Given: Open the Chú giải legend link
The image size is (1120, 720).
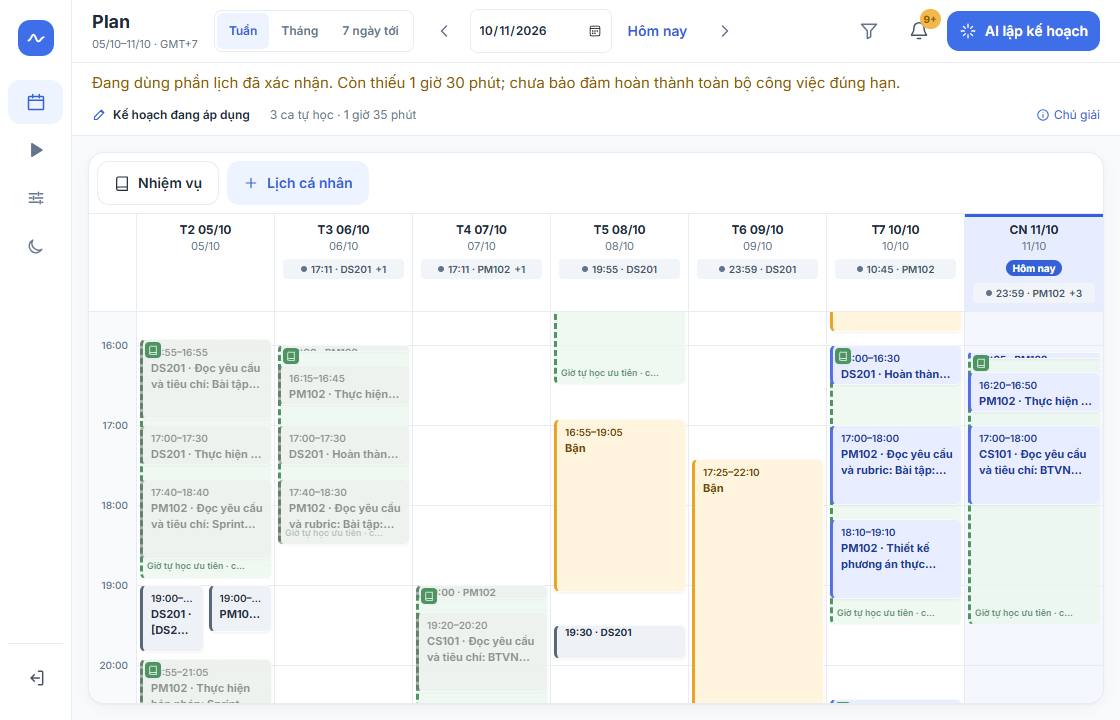Looking at the screenshot, I should (x=1069, y=115).
